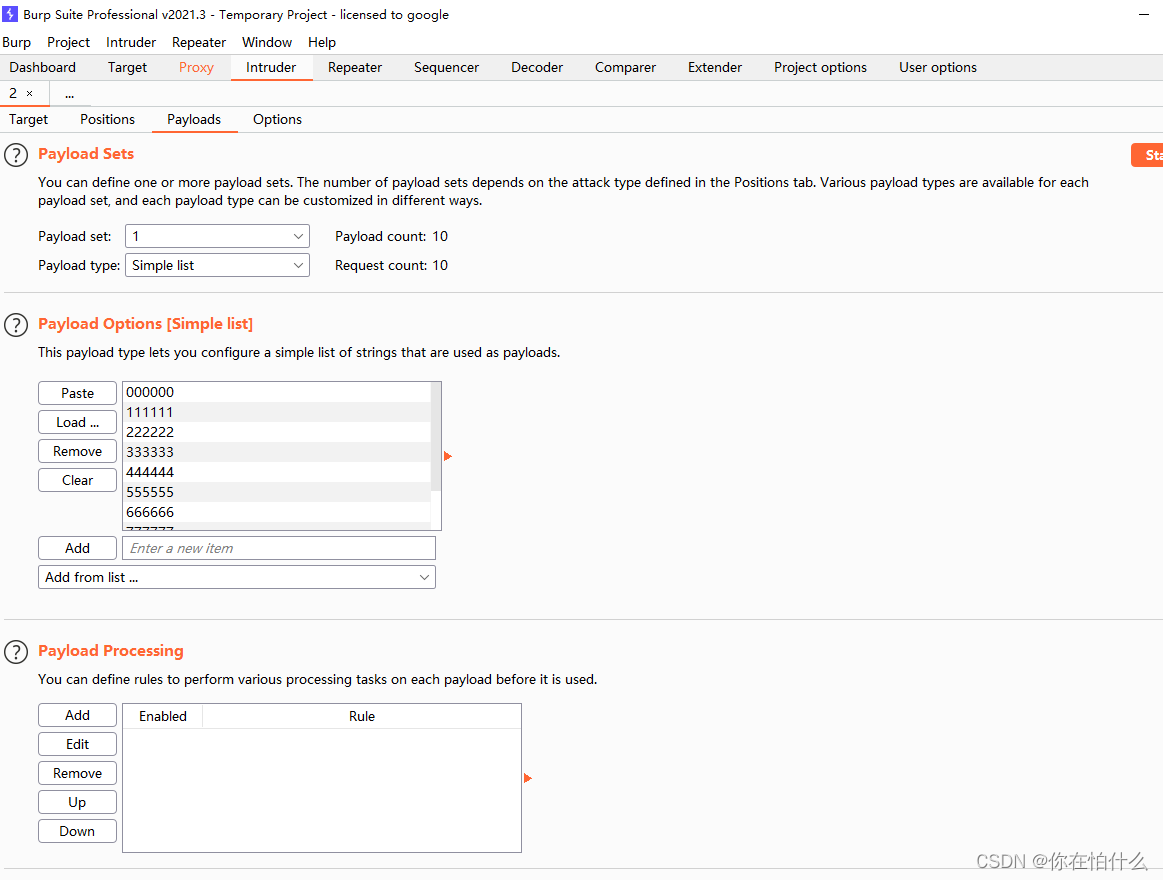The width and height of the screenshot is (1163, 880).
Task: Open new attack tab with ellipsis
Action: [69, 94]
